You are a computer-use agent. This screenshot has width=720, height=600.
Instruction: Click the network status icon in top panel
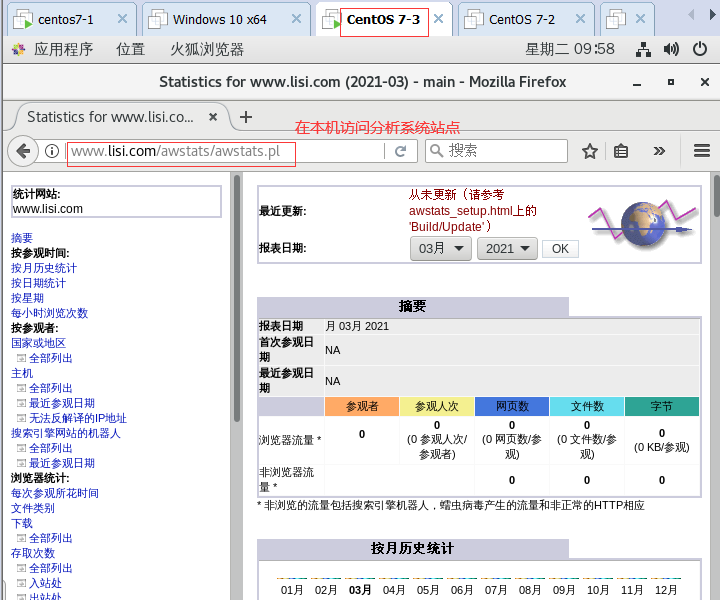click(643, 49)
